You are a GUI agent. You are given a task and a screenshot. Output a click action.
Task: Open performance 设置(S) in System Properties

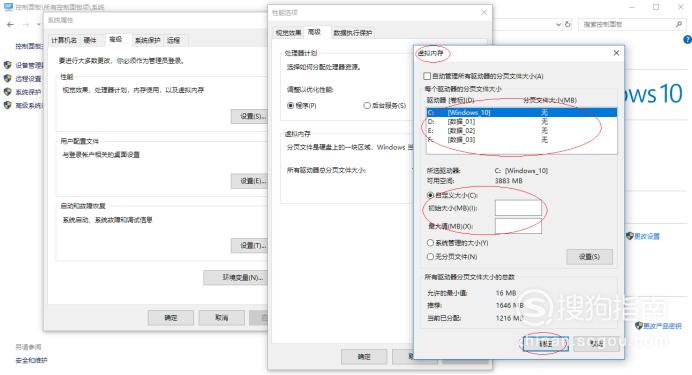pos(249,116)
